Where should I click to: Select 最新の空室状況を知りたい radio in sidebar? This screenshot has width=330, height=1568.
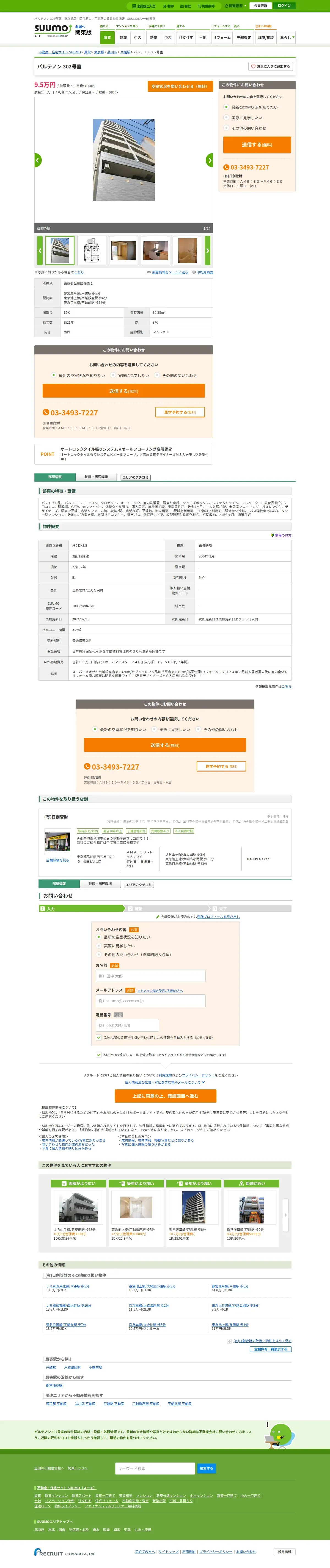click(x=227, y=107)
